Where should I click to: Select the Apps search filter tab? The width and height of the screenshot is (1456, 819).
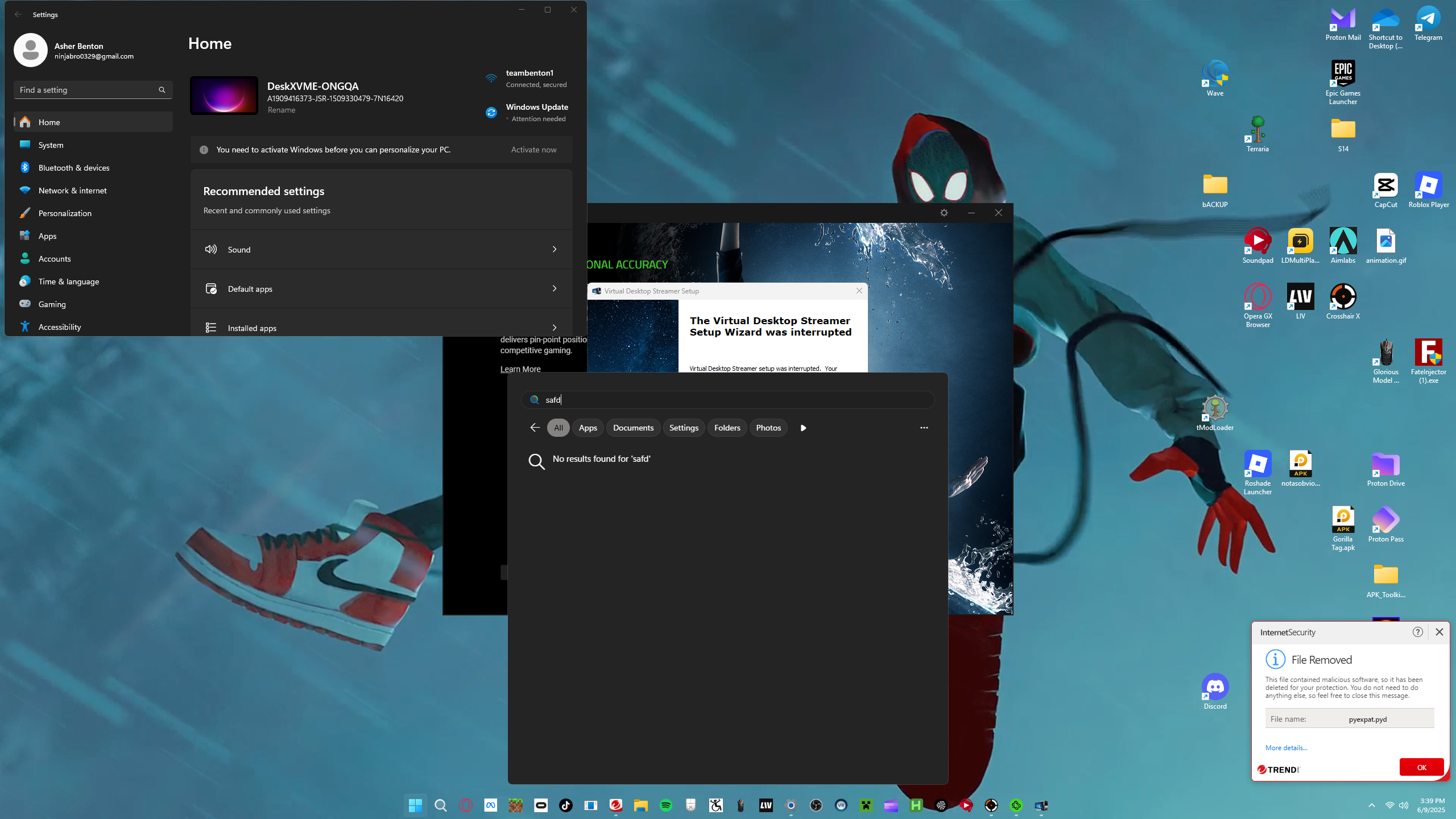click(x=588, y=428)
